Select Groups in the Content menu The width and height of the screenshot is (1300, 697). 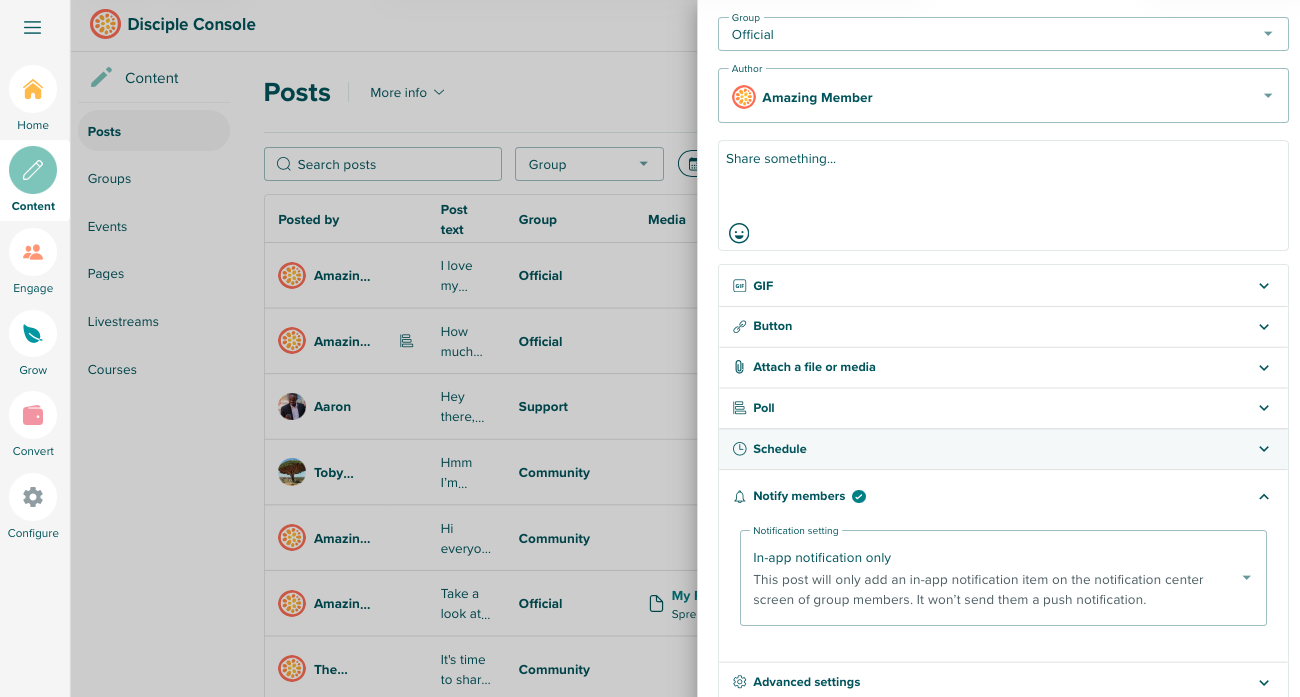coord(109,179)
